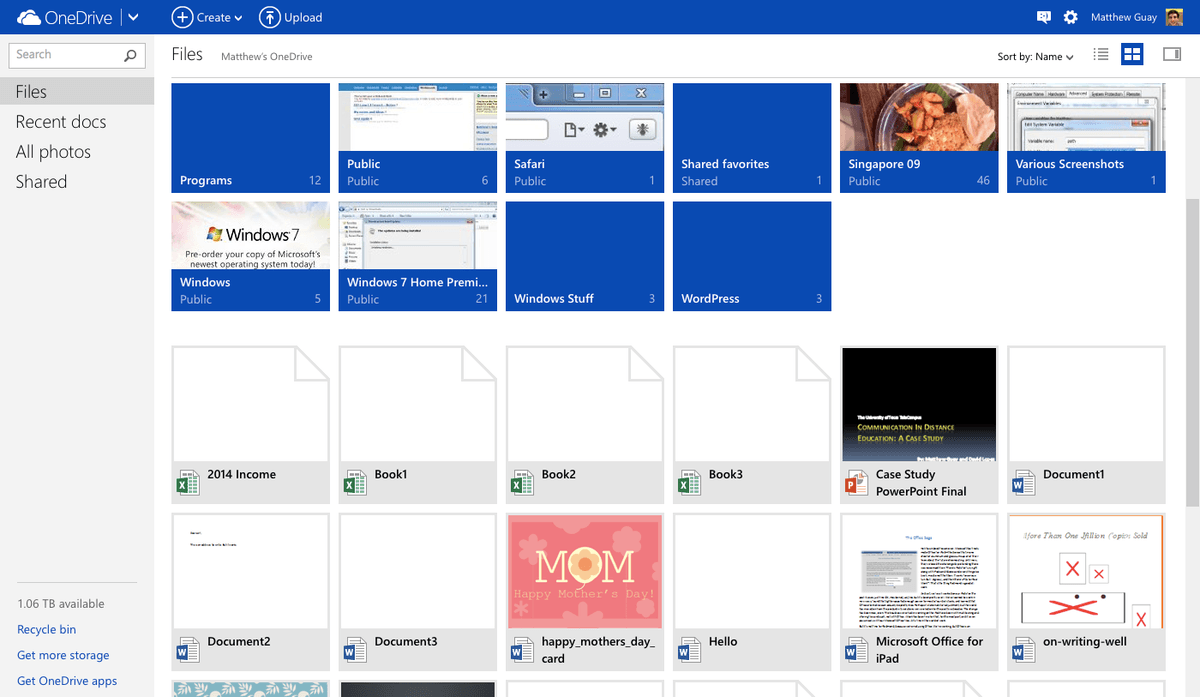1200x697 pixels.
Task: Click Excel icon of Book3
Action: point(688,484)
